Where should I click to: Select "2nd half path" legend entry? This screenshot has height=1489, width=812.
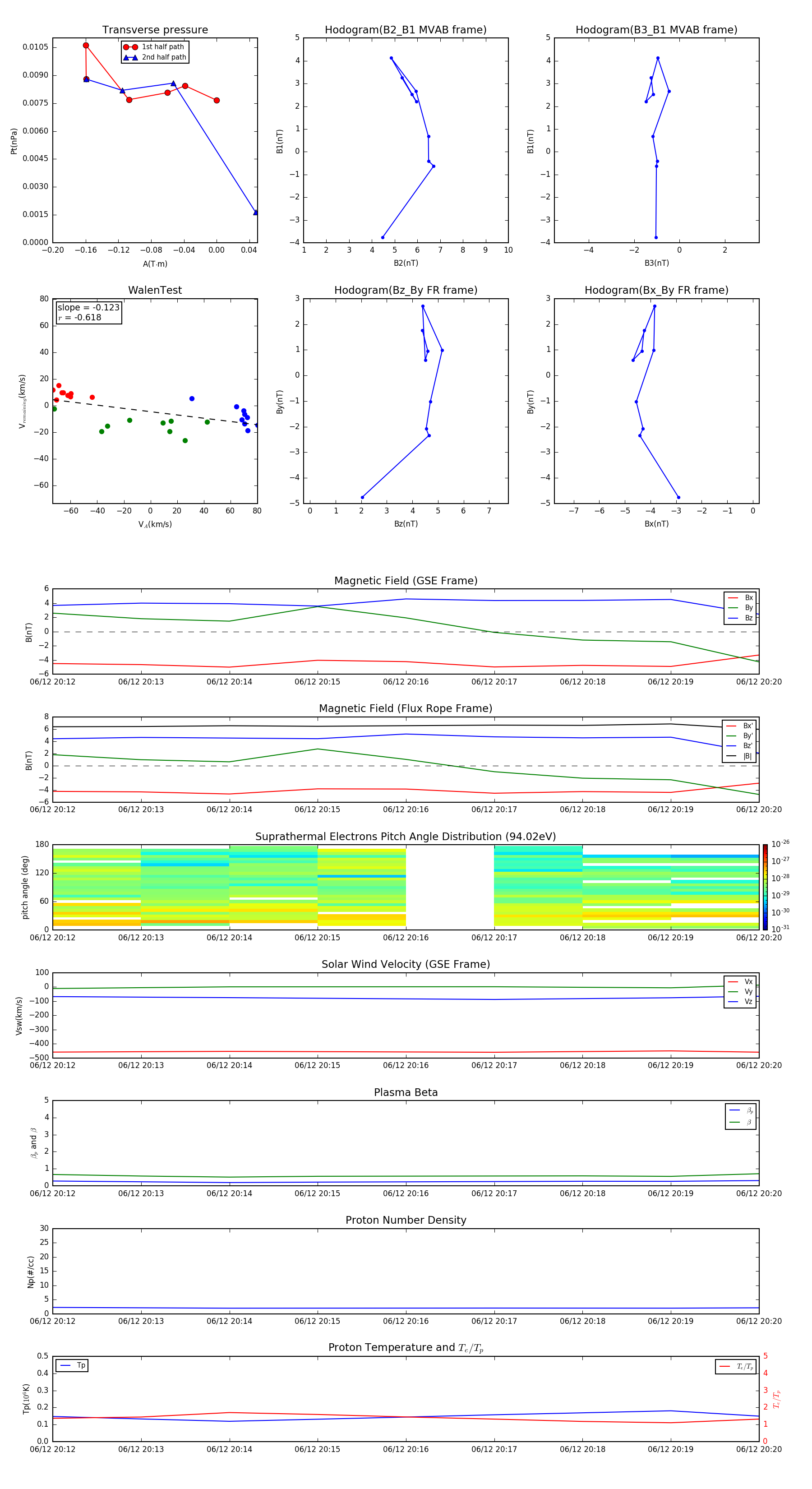point(155,57)
